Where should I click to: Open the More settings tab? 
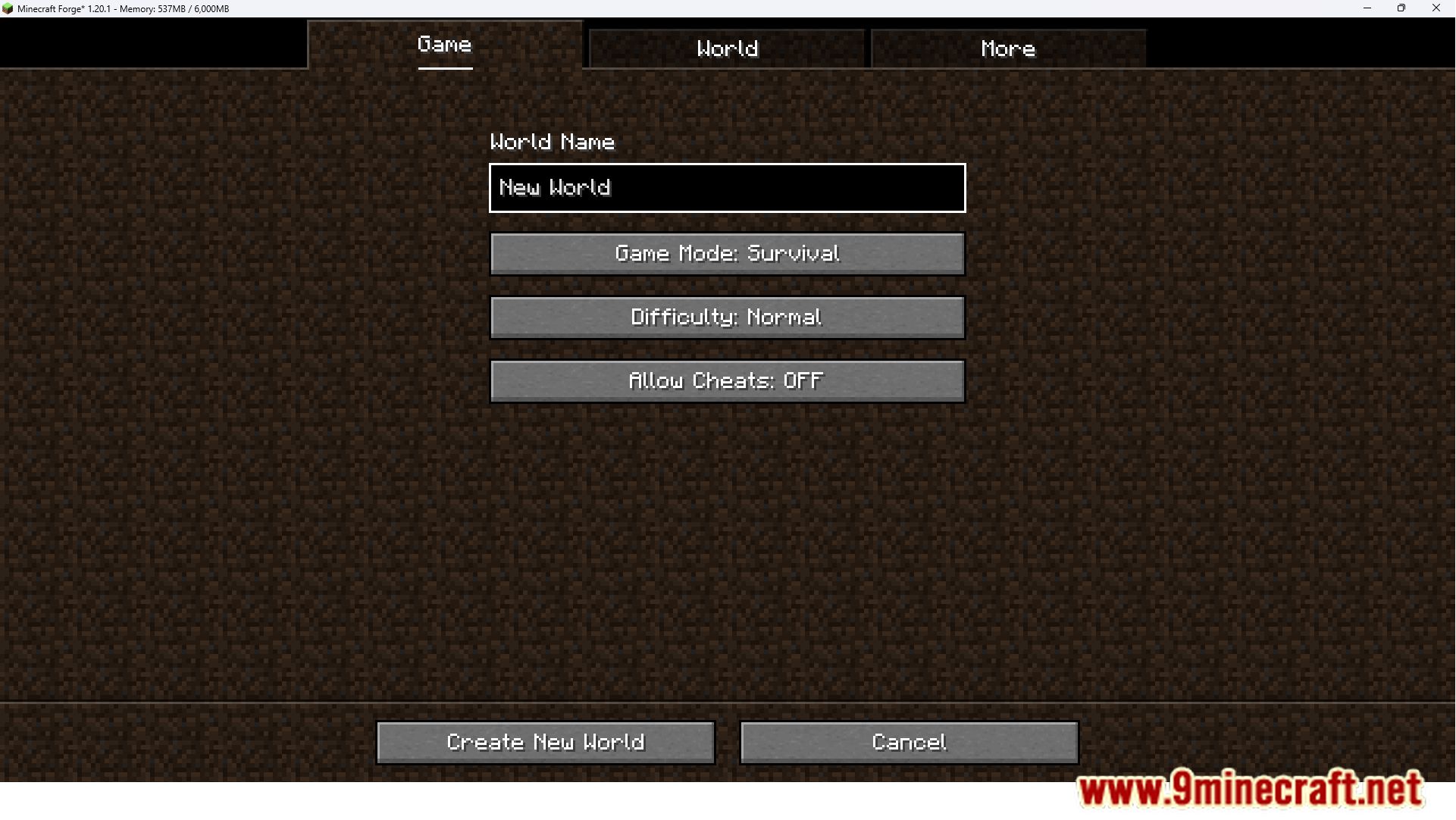pos(1008,48)
